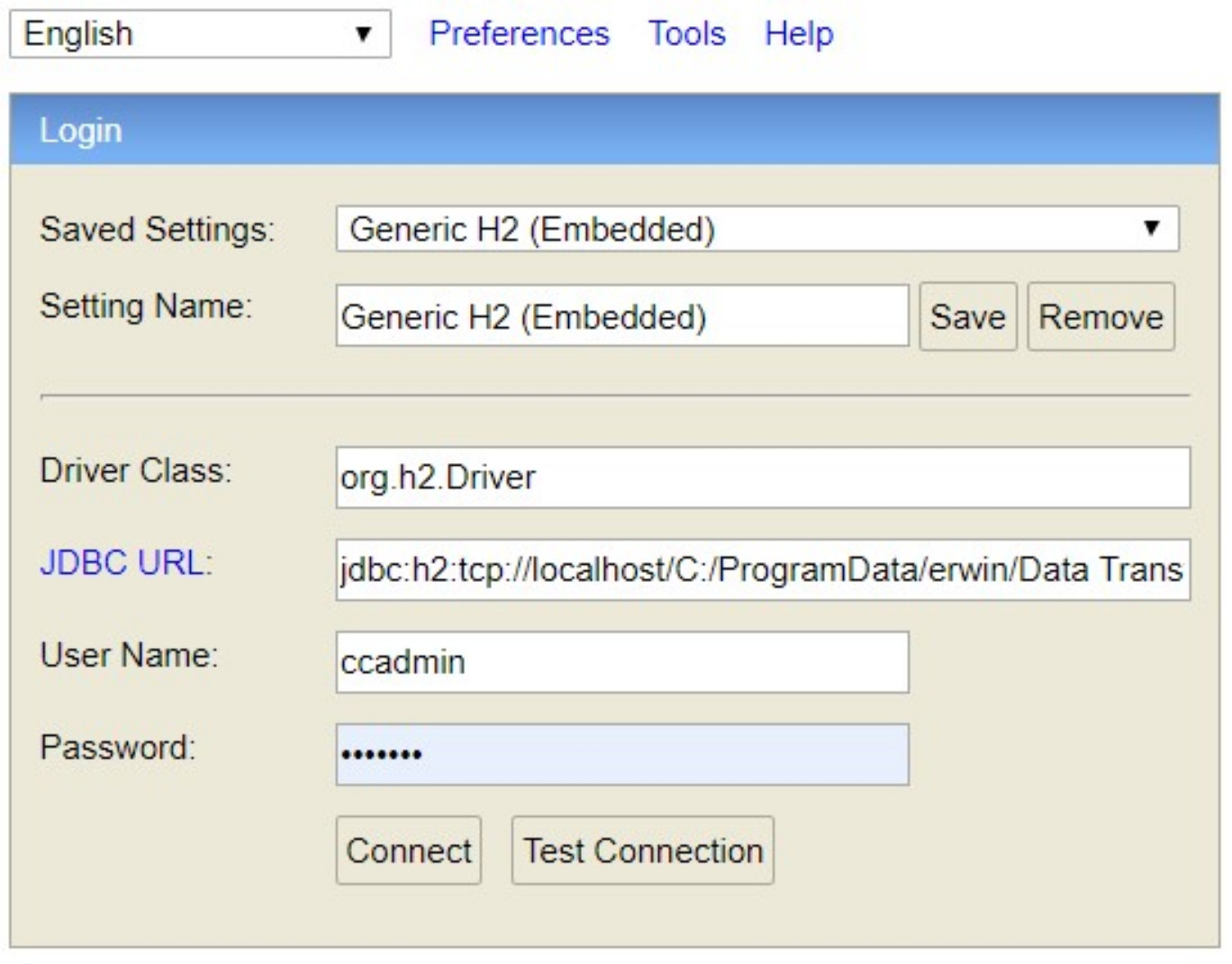1232x964 pixels.
Task: Click the Login panel header
Action: coord(614,131)
